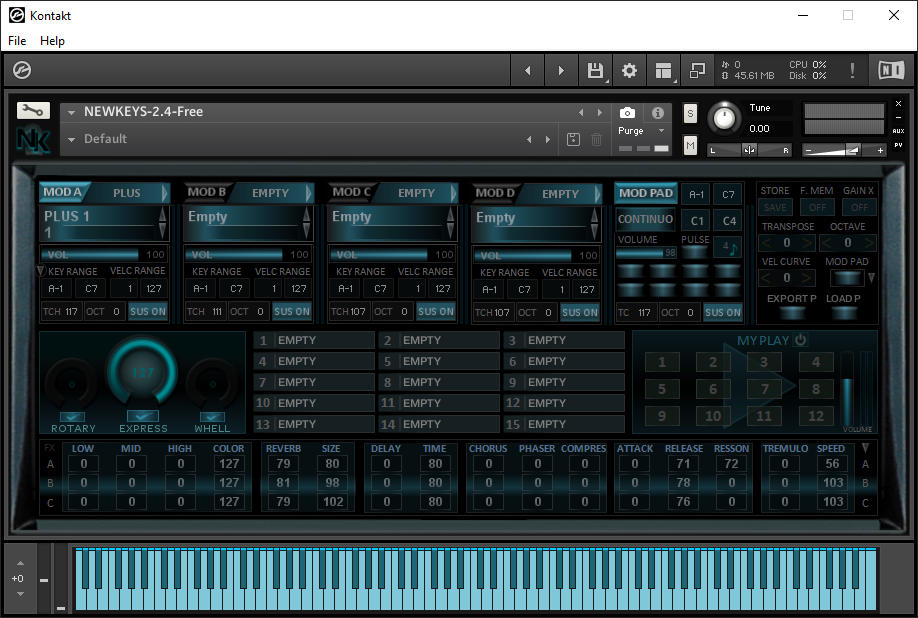Click the keyboard octave up arrow
Screen dimensions: 918x618
pos(20,563)
